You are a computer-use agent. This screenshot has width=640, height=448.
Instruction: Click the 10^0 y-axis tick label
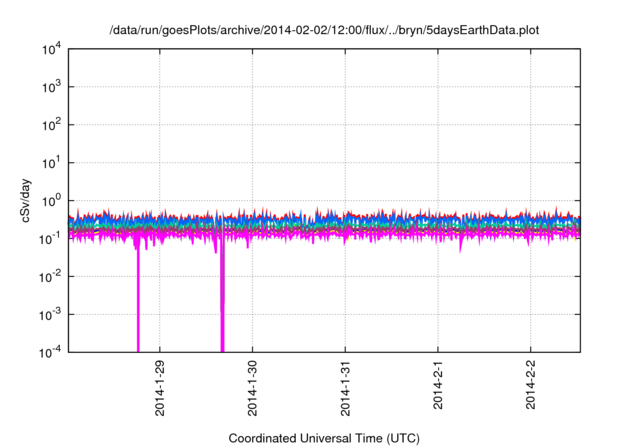[51, 201]
